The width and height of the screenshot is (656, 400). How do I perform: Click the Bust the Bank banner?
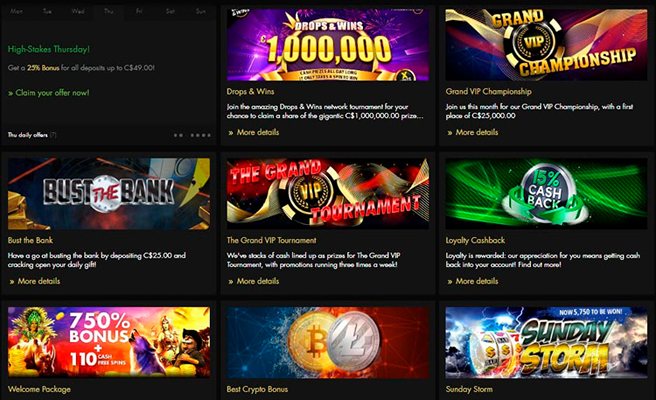[x=109, y=194]
